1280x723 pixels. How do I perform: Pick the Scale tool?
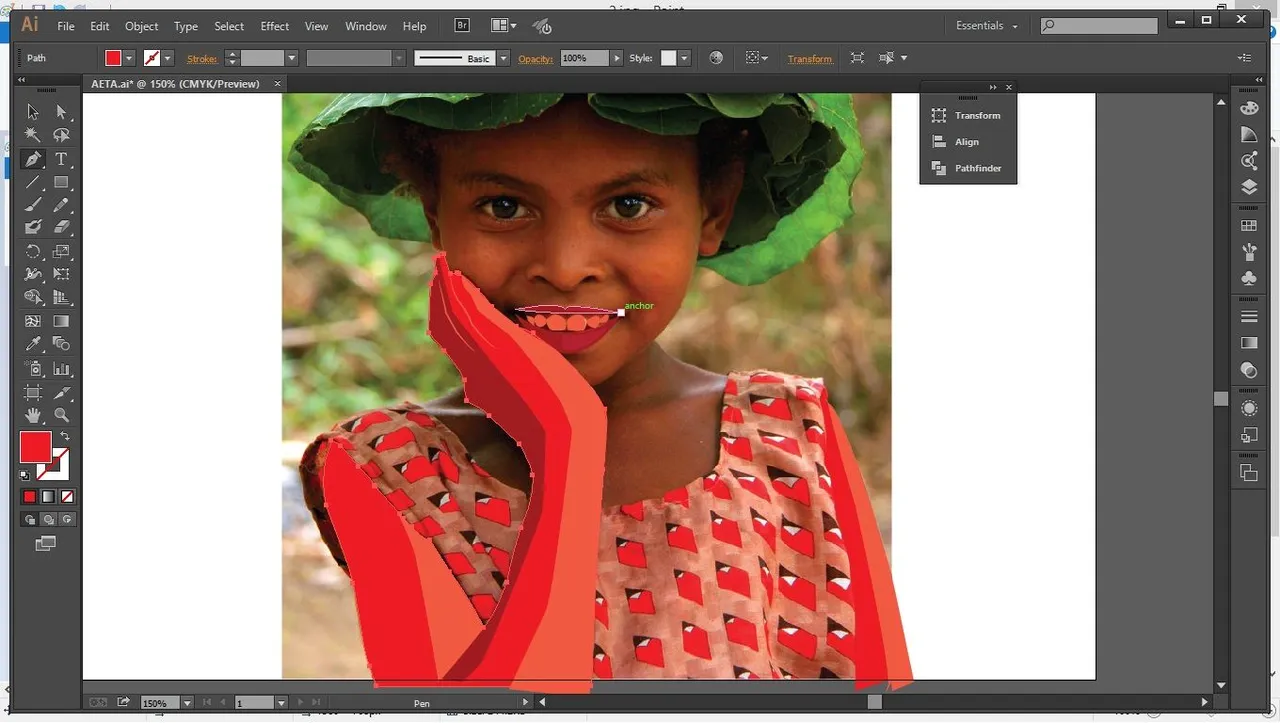pos(61,251)
